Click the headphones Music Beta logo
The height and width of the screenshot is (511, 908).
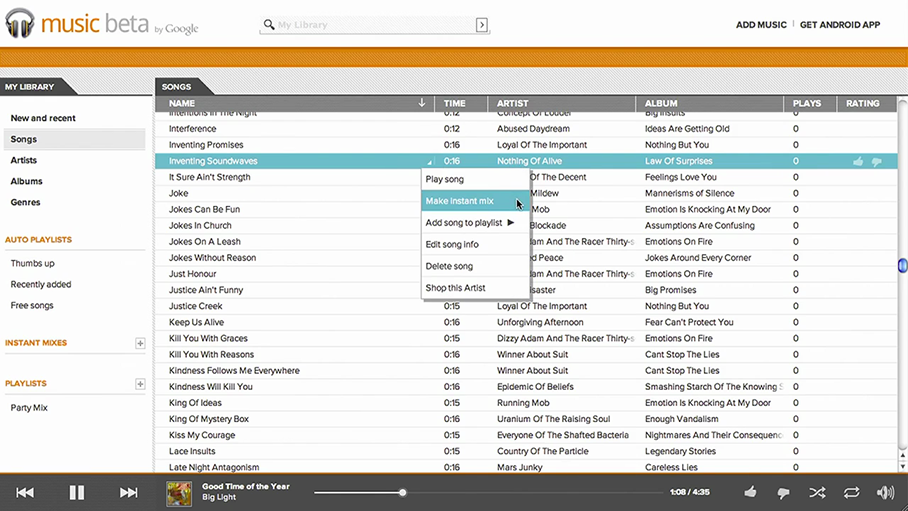click(20, 24)
